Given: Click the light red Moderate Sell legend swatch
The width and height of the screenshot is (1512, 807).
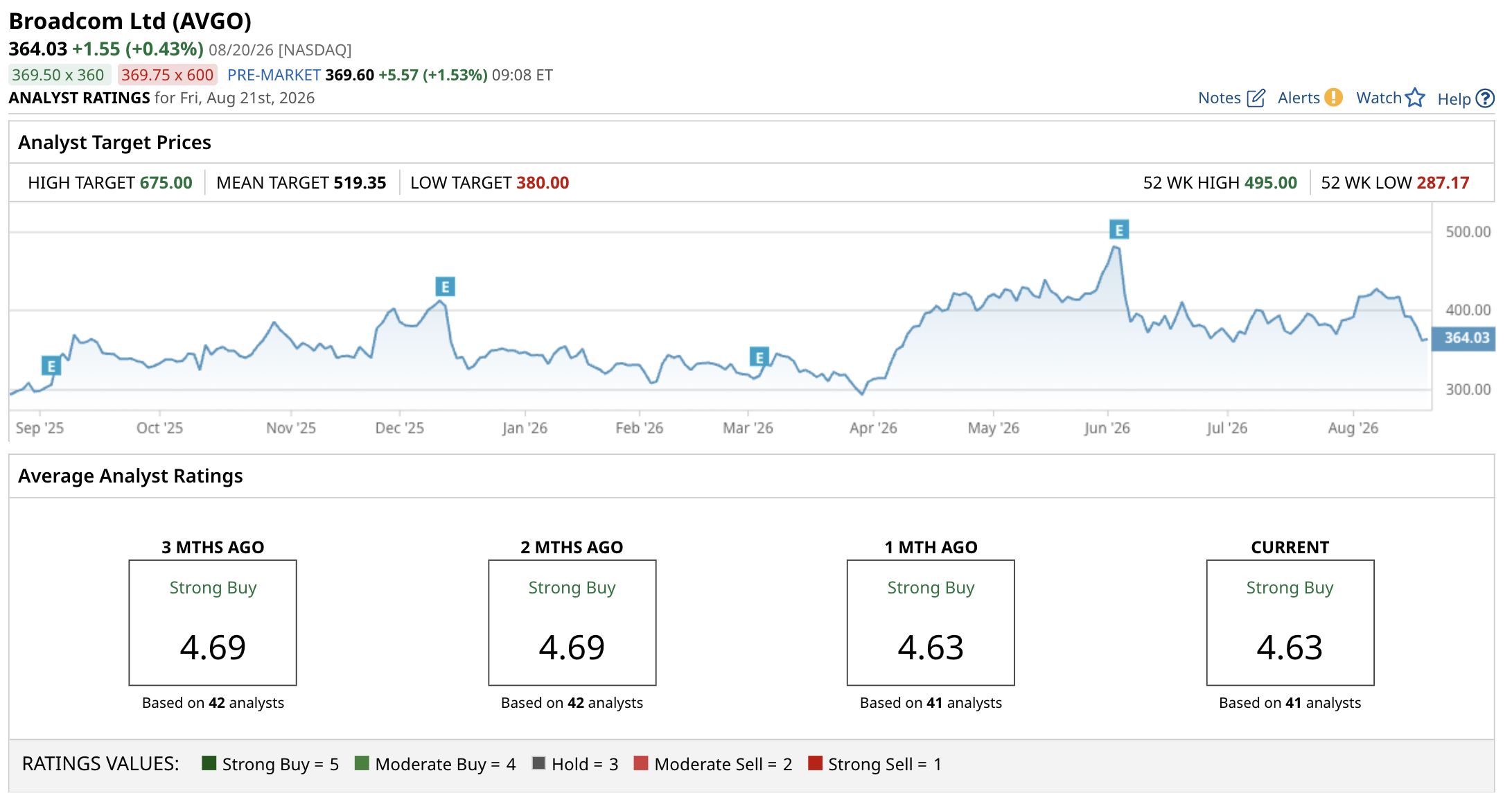Looking at the screenshot, I should tap(641, 763).
